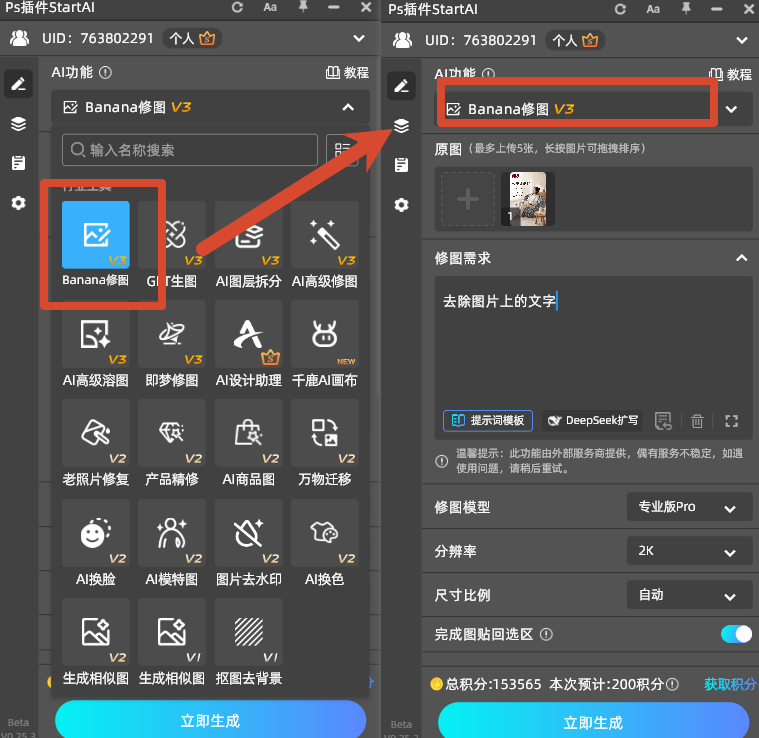Open the AI图层拆分 tool
The image size is (759, 738).
tap(248, 235)
